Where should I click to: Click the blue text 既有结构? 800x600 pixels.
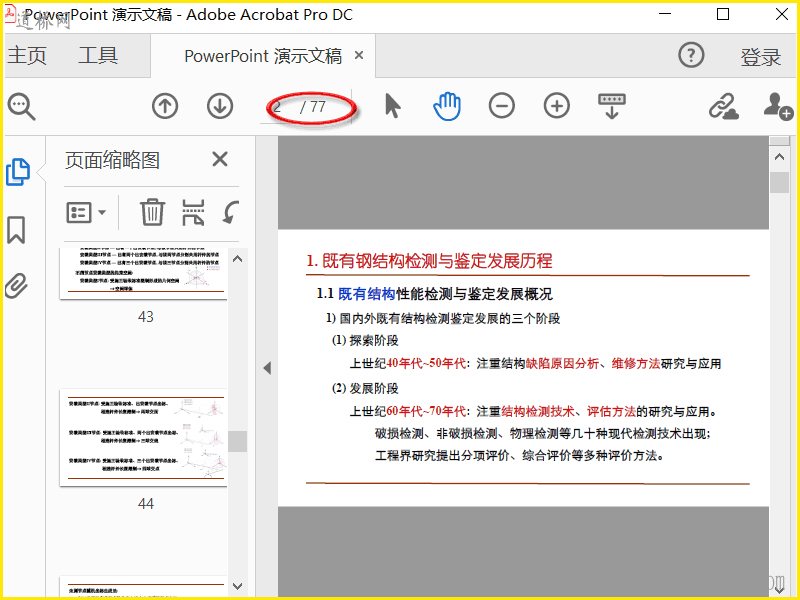pyautogui.click(x=366, y=294)
